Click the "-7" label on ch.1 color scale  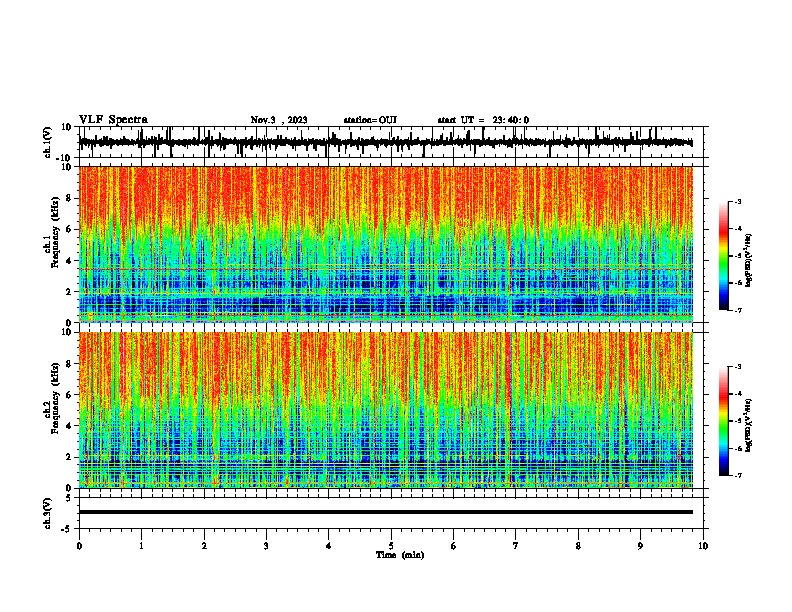click(x=738, y=310)
